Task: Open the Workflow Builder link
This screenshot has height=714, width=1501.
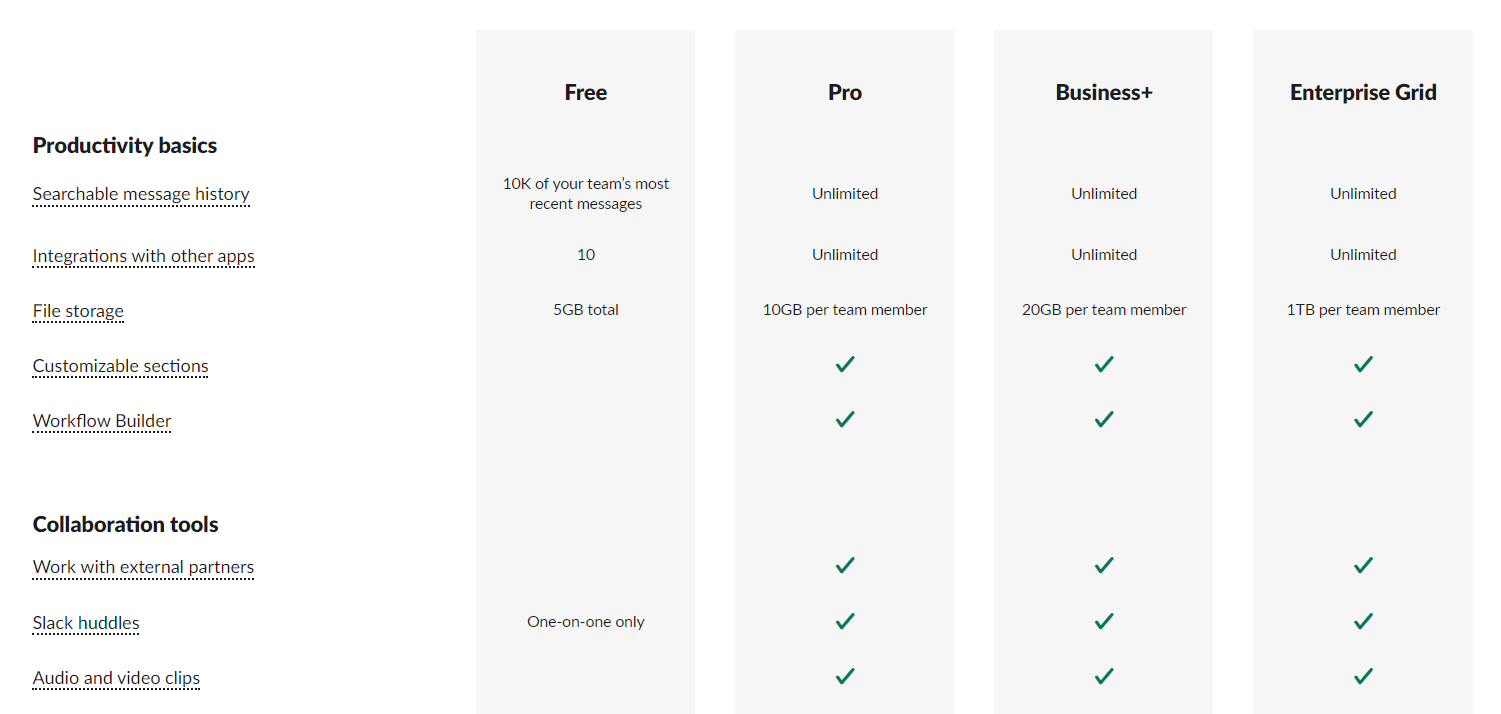Action: coord(101,421)
